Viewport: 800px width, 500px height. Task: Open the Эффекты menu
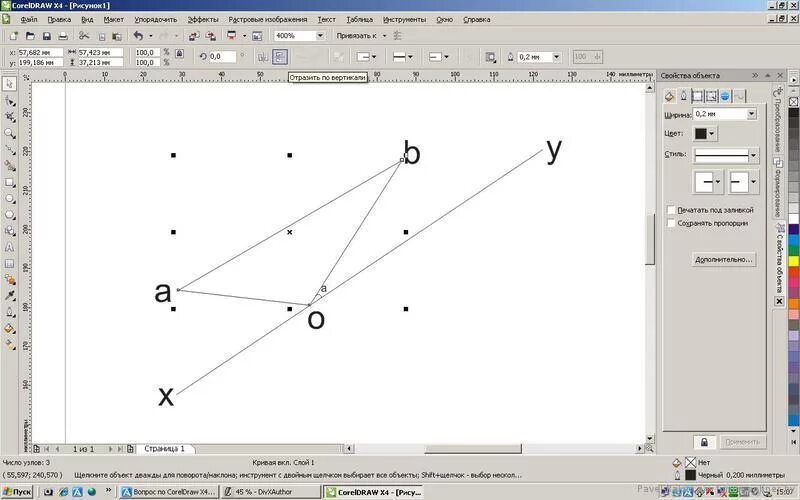[x=203, y=19]
